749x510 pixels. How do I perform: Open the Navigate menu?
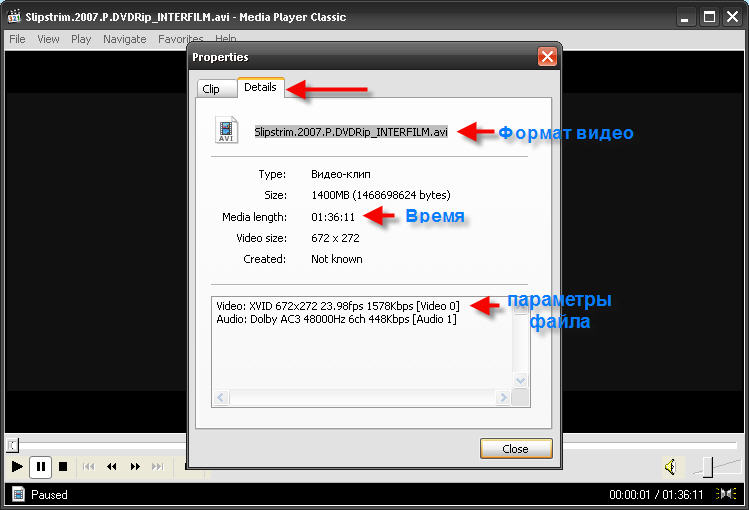click(125, 39)
